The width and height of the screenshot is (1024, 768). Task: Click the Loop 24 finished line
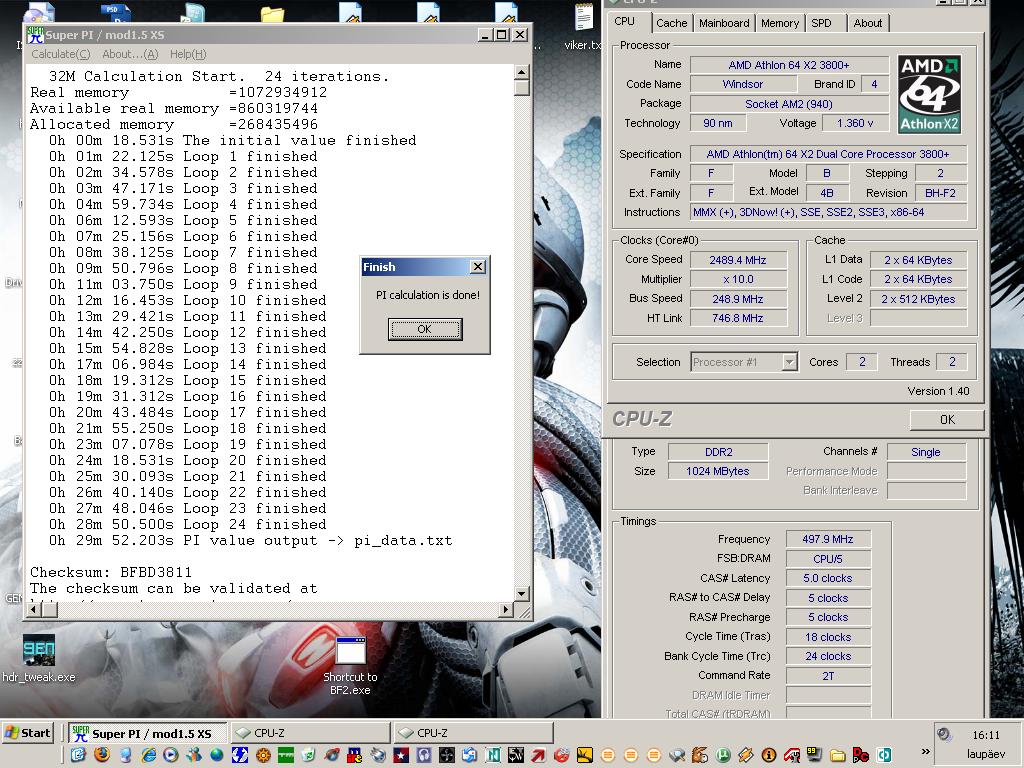pos(187,524)
